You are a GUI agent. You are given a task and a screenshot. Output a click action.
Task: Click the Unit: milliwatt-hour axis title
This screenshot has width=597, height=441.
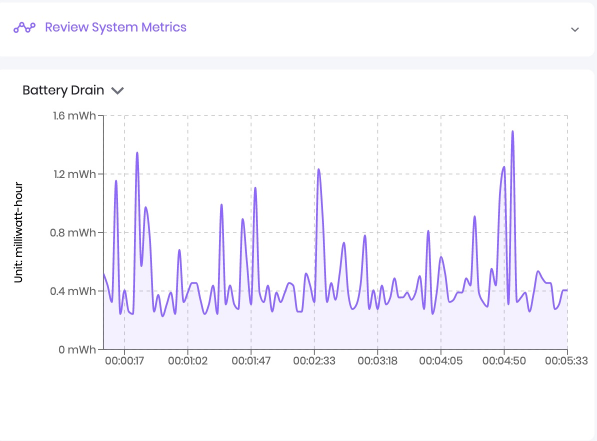click(x=19, y=232)
